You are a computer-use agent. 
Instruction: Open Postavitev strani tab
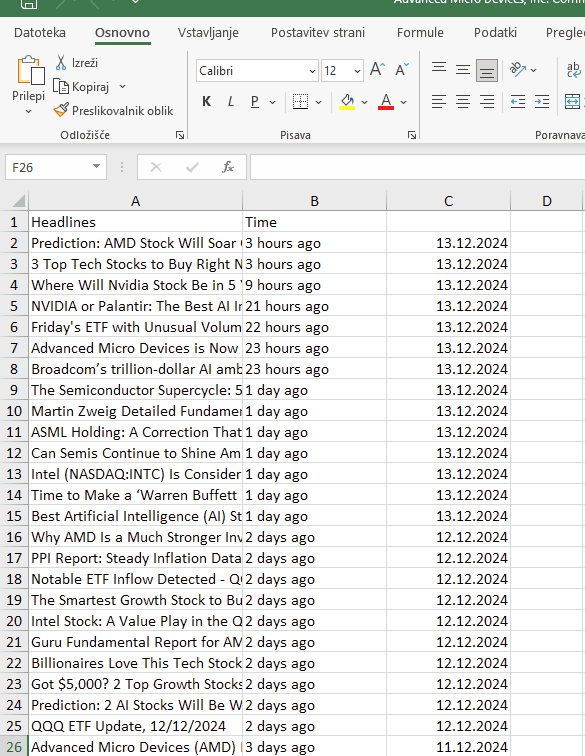point(318,33)
